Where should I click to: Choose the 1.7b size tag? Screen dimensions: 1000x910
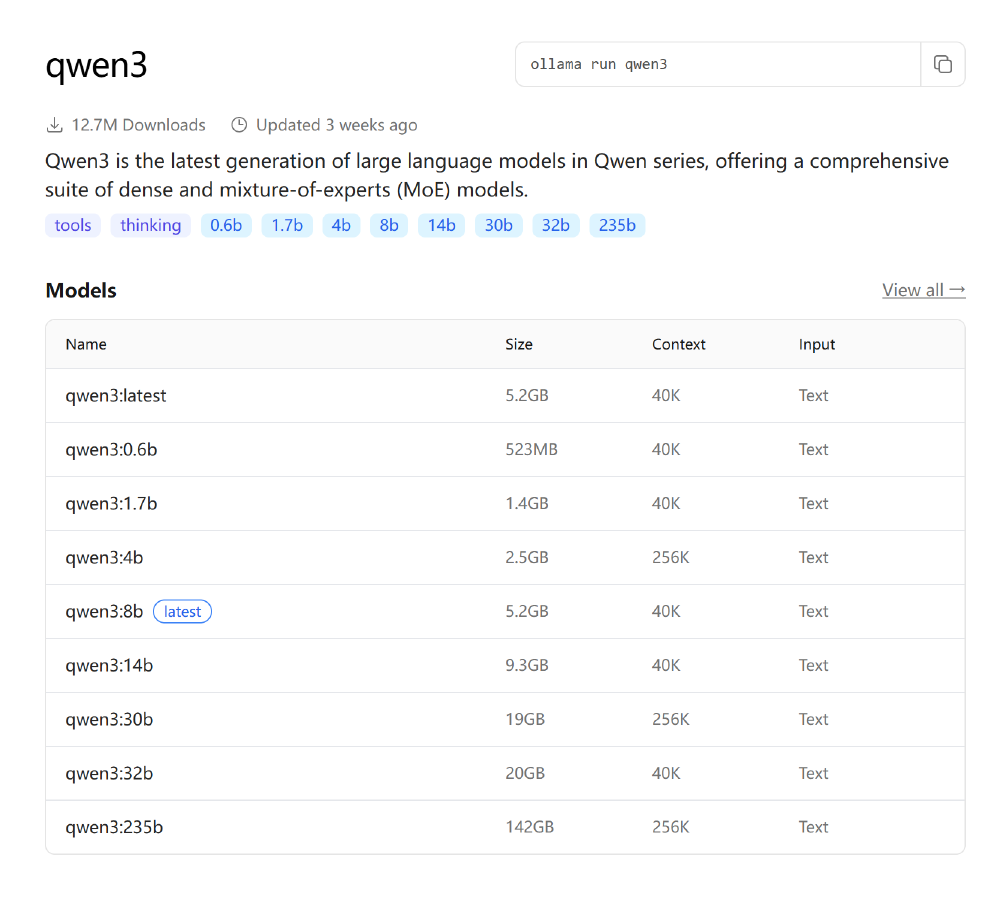[287, 225]
